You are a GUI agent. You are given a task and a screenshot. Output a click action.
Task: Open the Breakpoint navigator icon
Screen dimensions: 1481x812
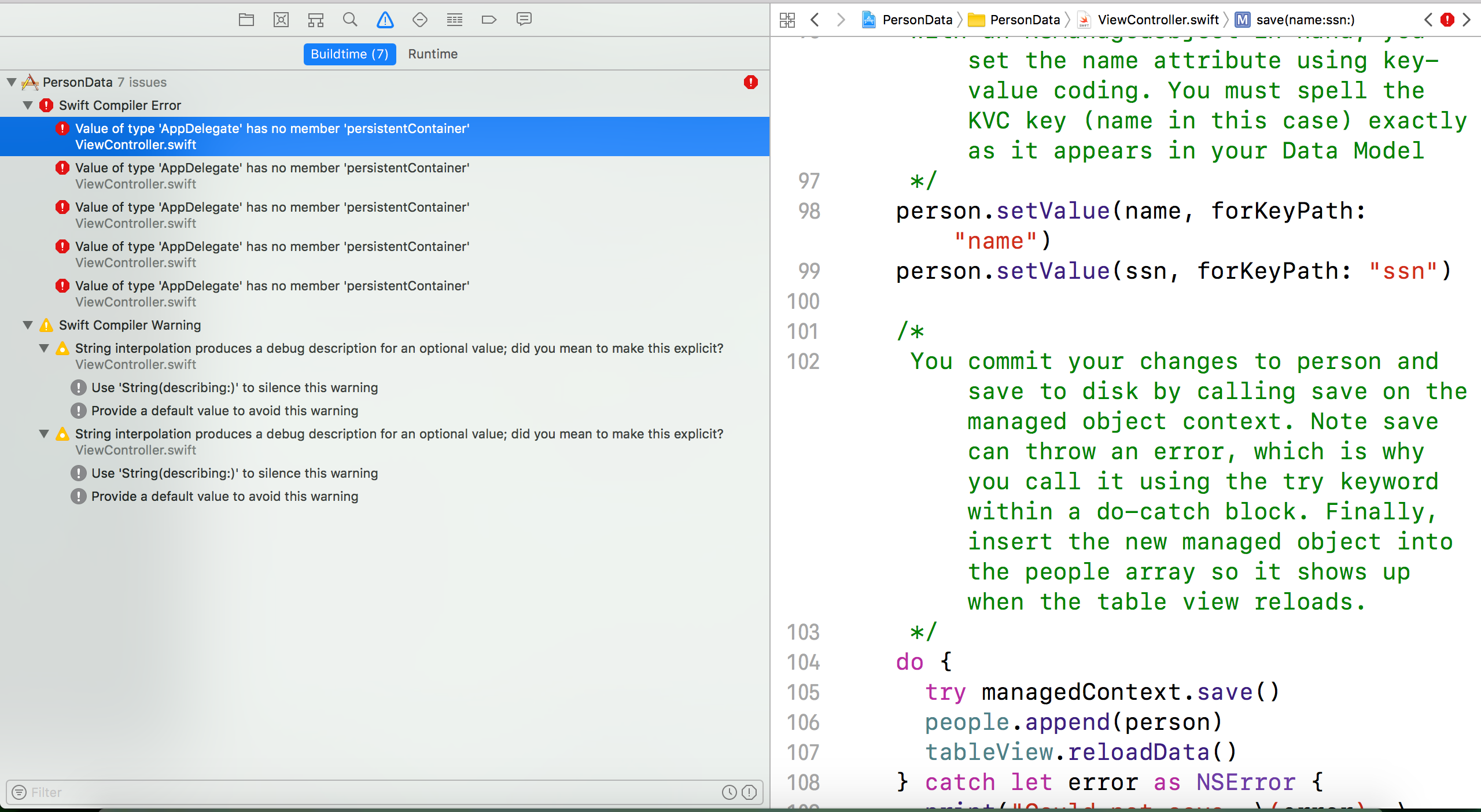[489, 20]
